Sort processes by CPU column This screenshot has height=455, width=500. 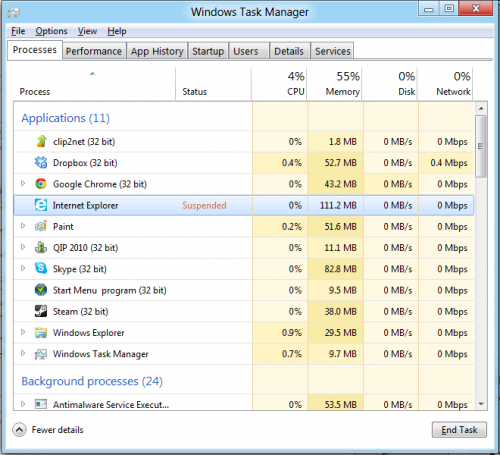tap(280, 84)
